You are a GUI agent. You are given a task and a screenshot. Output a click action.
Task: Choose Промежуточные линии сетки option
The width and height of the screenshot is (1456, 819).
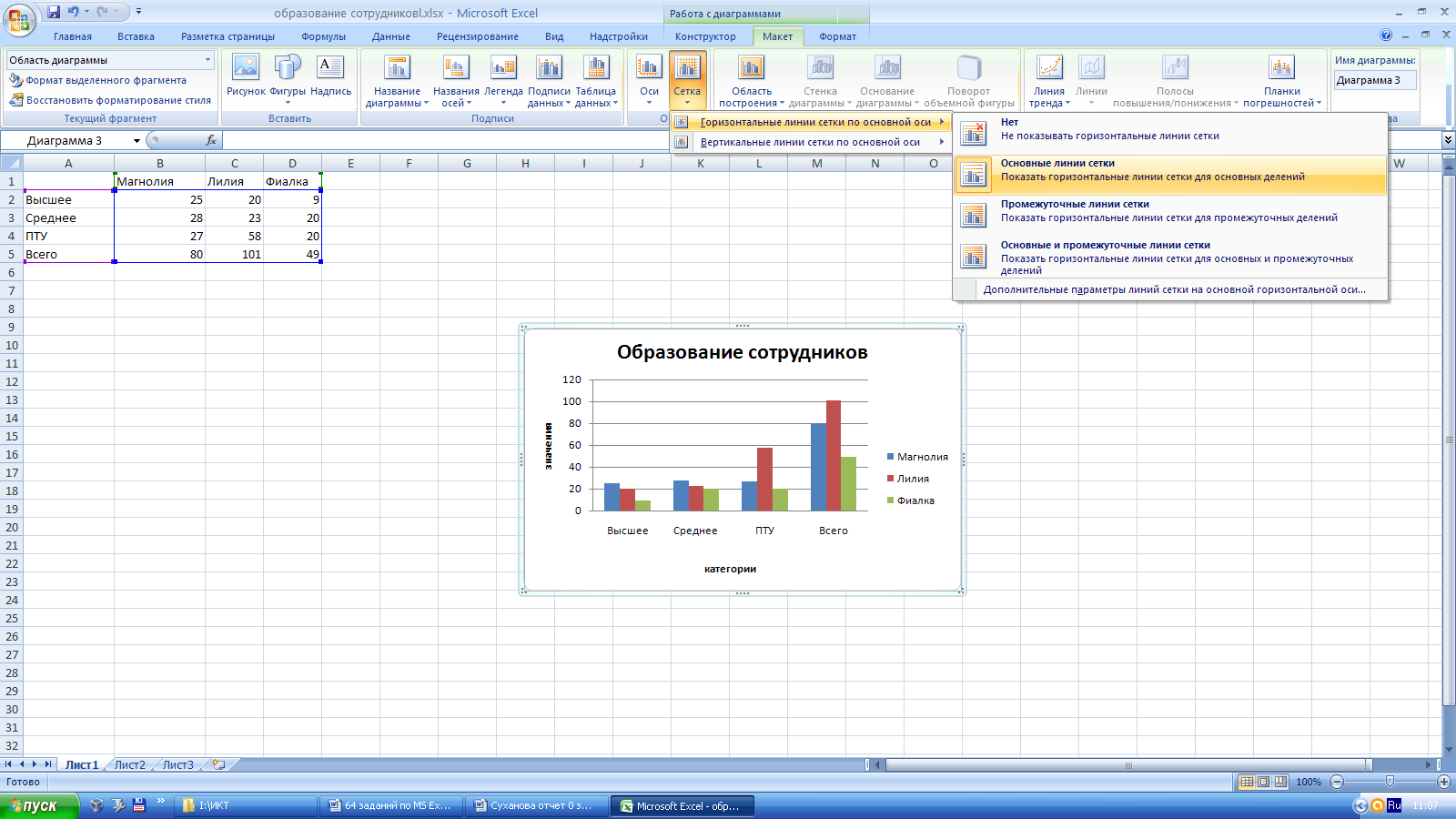[1170, 215]
